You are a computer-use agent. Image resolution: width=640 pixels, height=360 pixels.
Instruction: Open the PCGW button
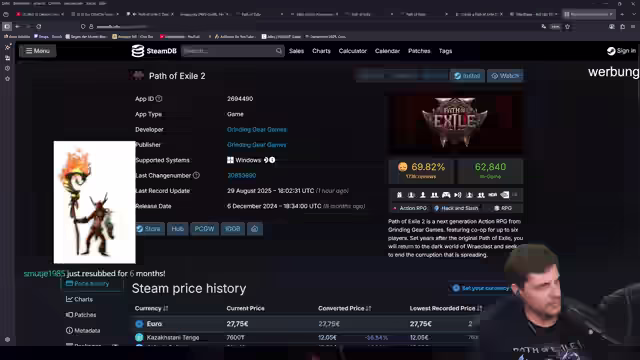[204, 229]
